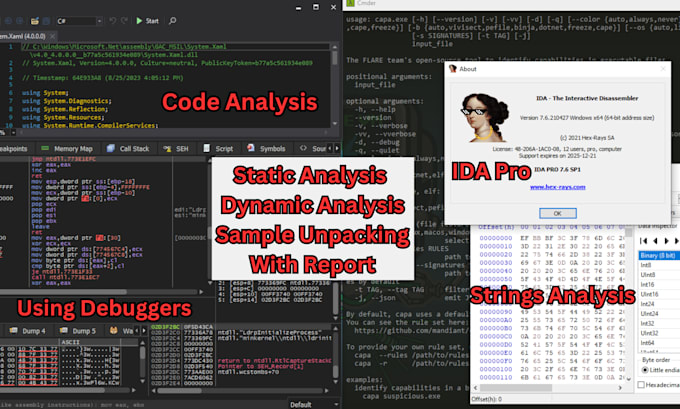Open the www.hex-rays.com link
Image resolution: width=680 pixels, height=409 pixels.
pyautogui.click(x=558, y=187)
